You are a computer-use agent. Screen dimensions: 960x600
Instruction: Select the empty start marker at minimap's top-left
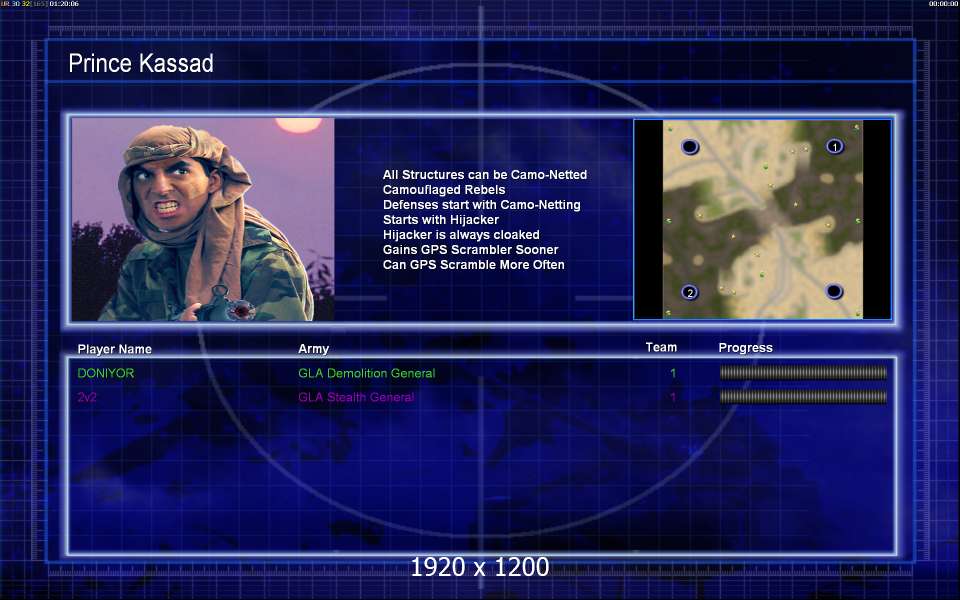click(690, 147)
